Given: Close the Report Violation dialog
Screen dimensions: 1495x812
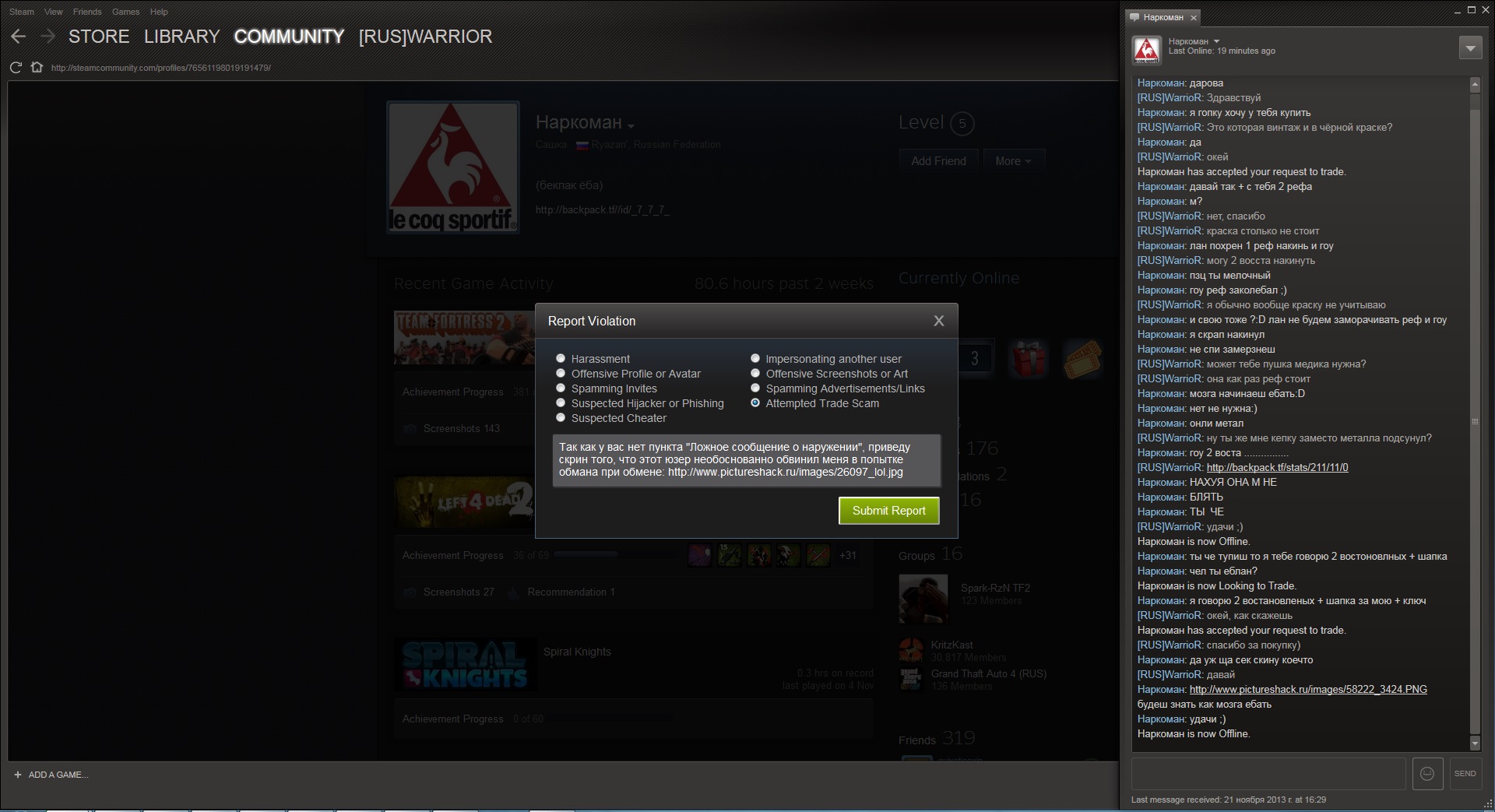Looking at the screenshot, I should (939, 321).
